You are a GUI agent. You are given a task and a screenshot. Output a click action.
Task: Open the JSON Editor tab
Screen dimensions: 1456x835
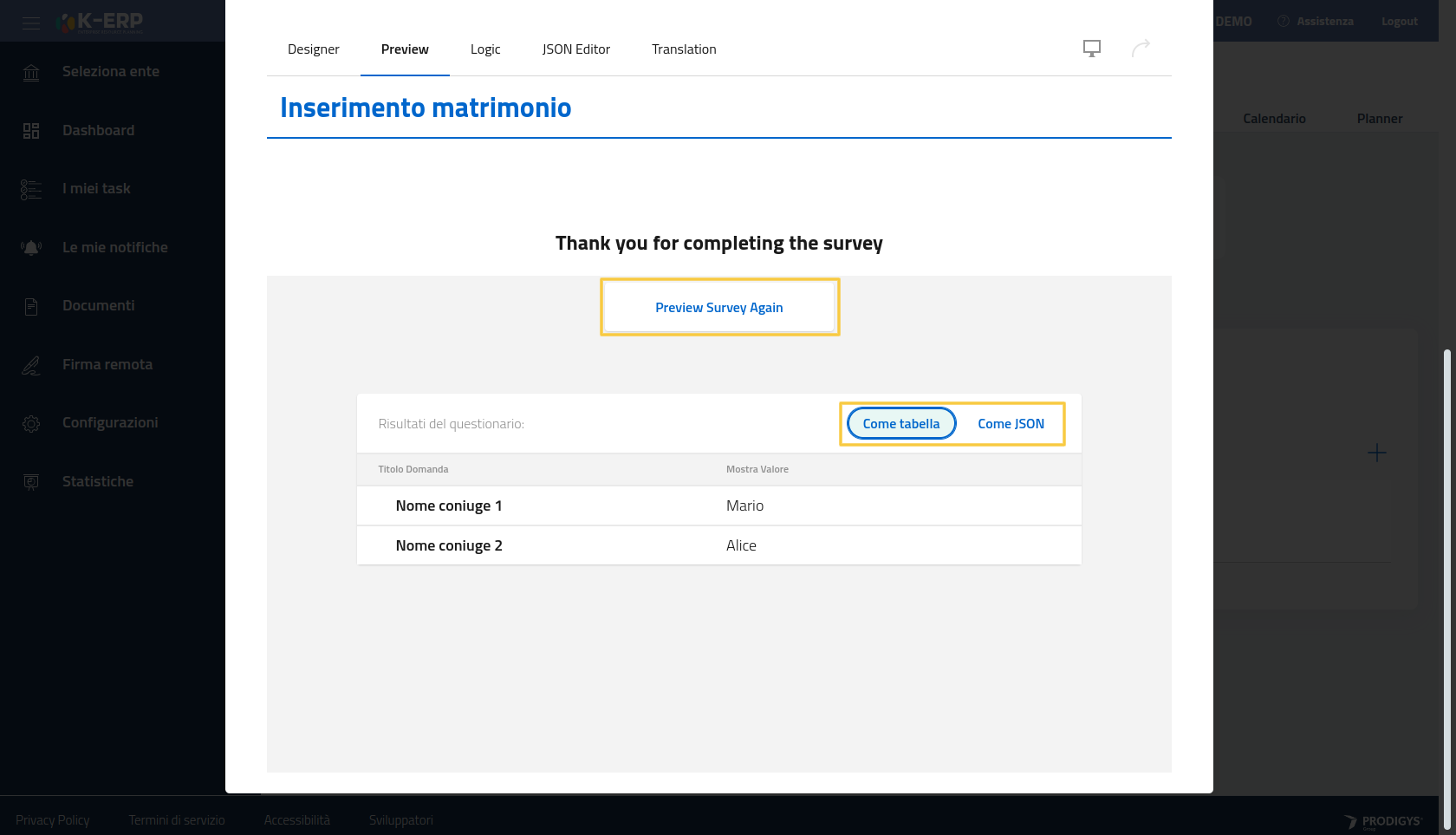tap(575, 49)
